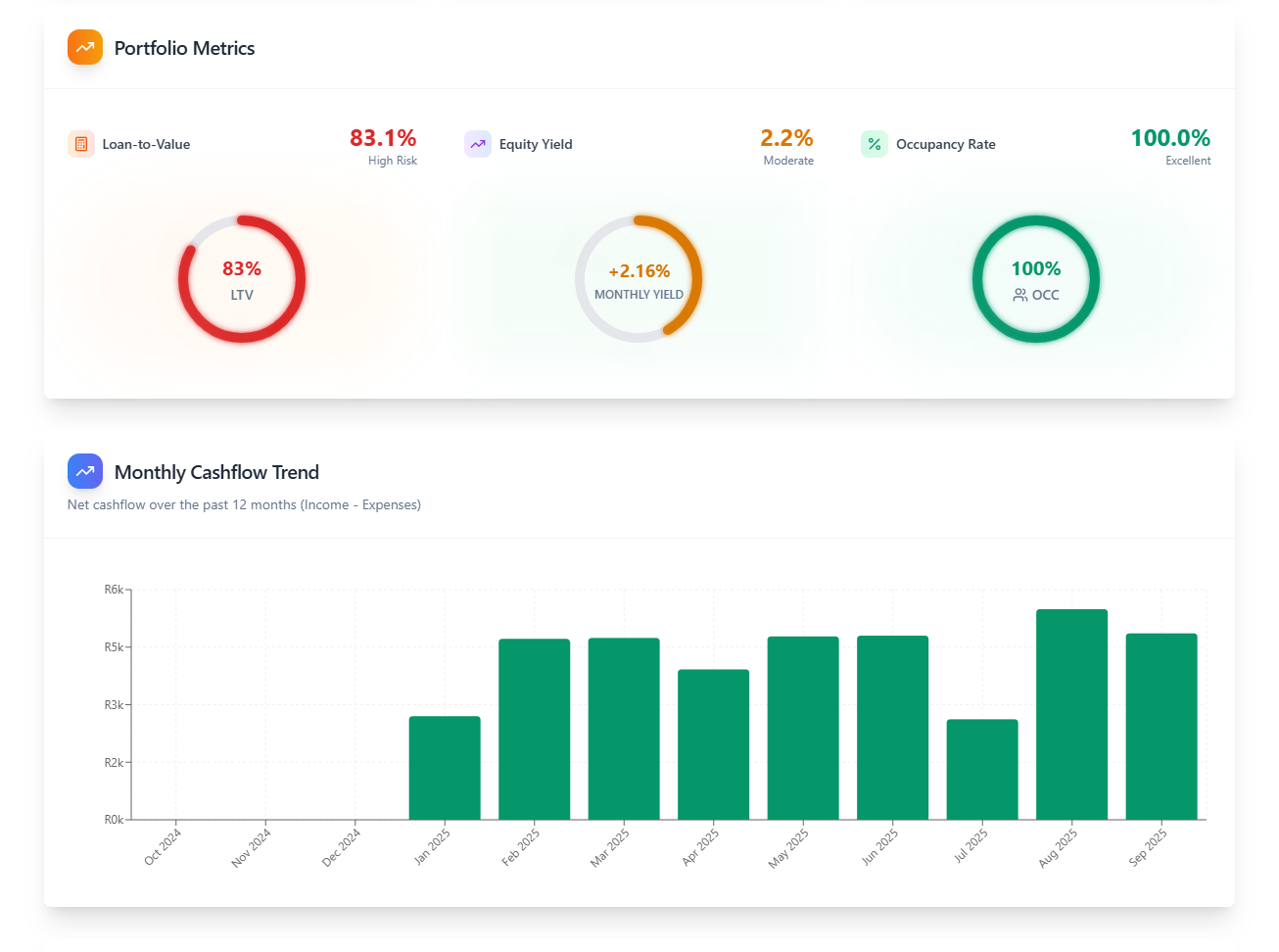1279x952 pixels.
Task: Click the purple Equity Yield trend icon
Action: tap(478, 144)
